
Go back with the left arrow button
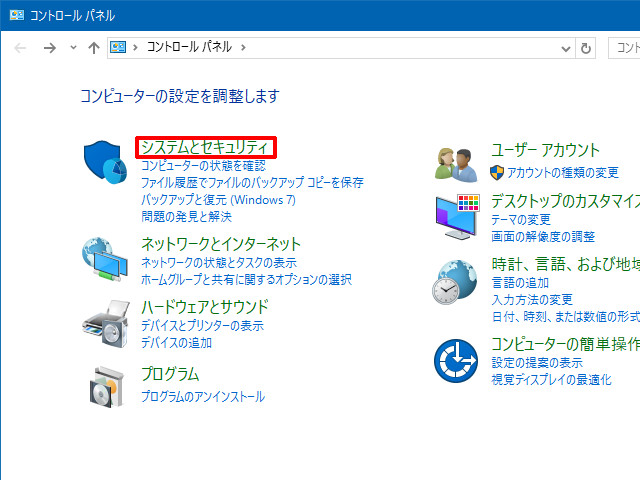click(20, 48)
